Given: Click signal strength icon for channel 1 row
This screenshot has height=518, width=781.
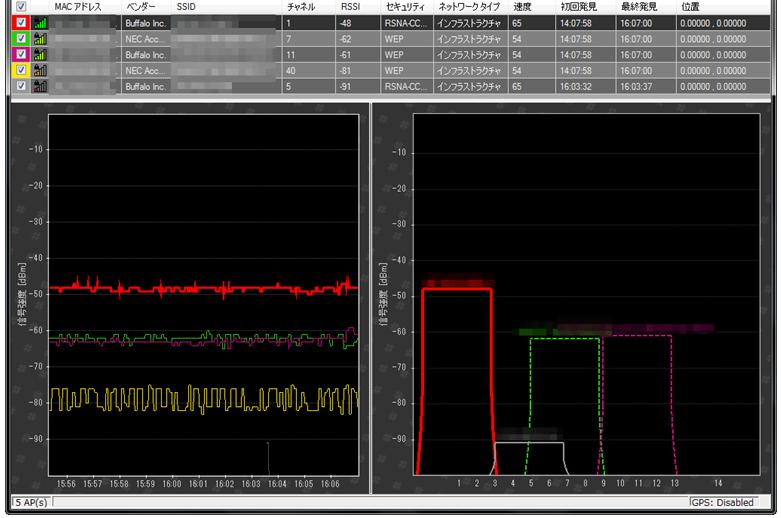Looking at the screenshot, I should click(40, 23).
